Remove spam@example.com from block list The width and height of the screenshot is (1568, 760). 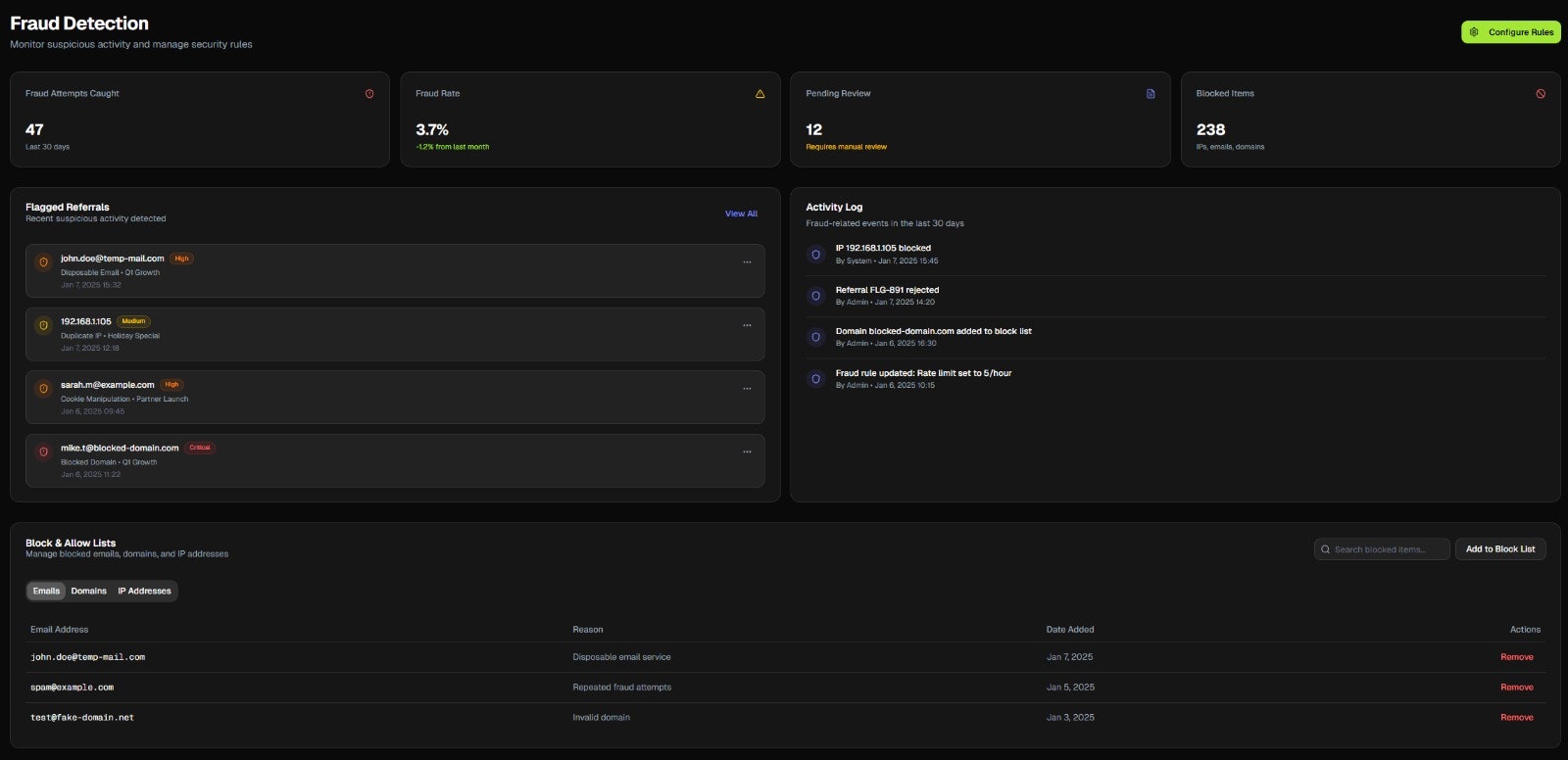pos(1516,688)
